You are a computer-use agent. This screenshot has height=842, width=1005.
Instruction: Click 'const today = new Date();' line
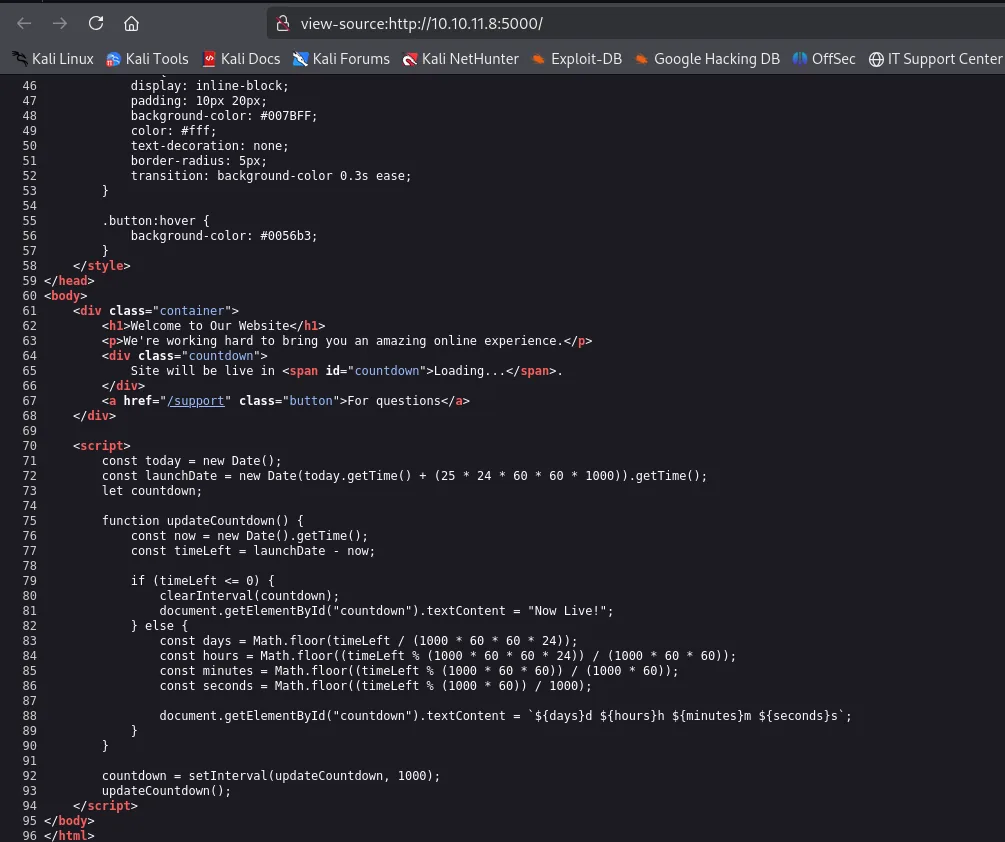[x=192, y=460]
